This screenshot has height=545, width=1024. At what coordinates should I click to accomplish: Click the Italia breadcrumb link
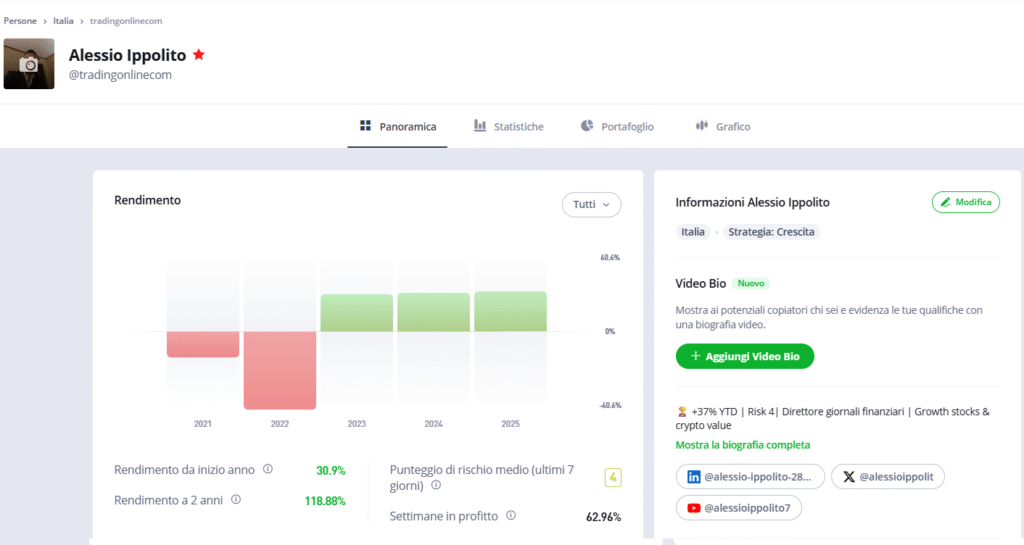click(63, 20)
